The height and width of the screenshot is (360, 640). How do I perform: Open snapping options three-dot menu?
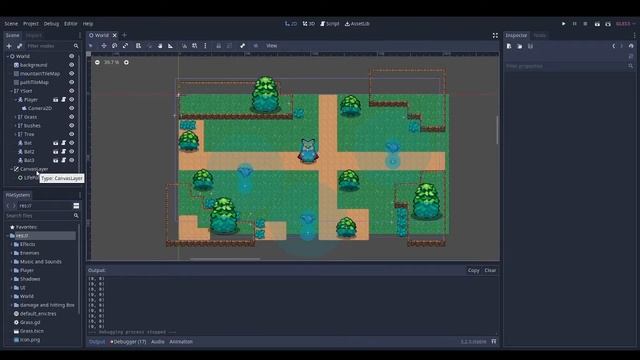click(x=205, y=46)
